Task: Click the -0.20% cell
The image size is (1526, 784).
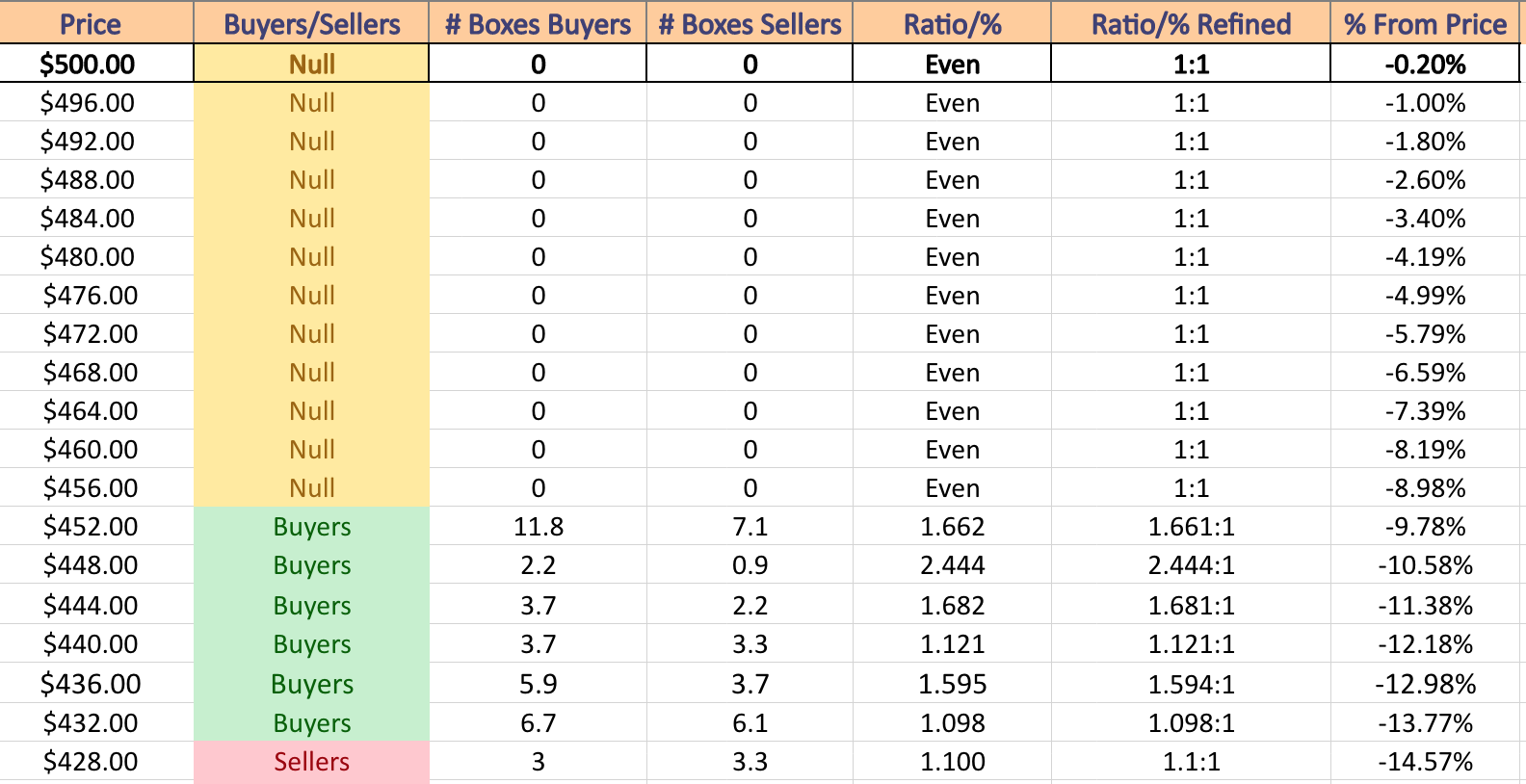Action: (x=1426, y=64)
